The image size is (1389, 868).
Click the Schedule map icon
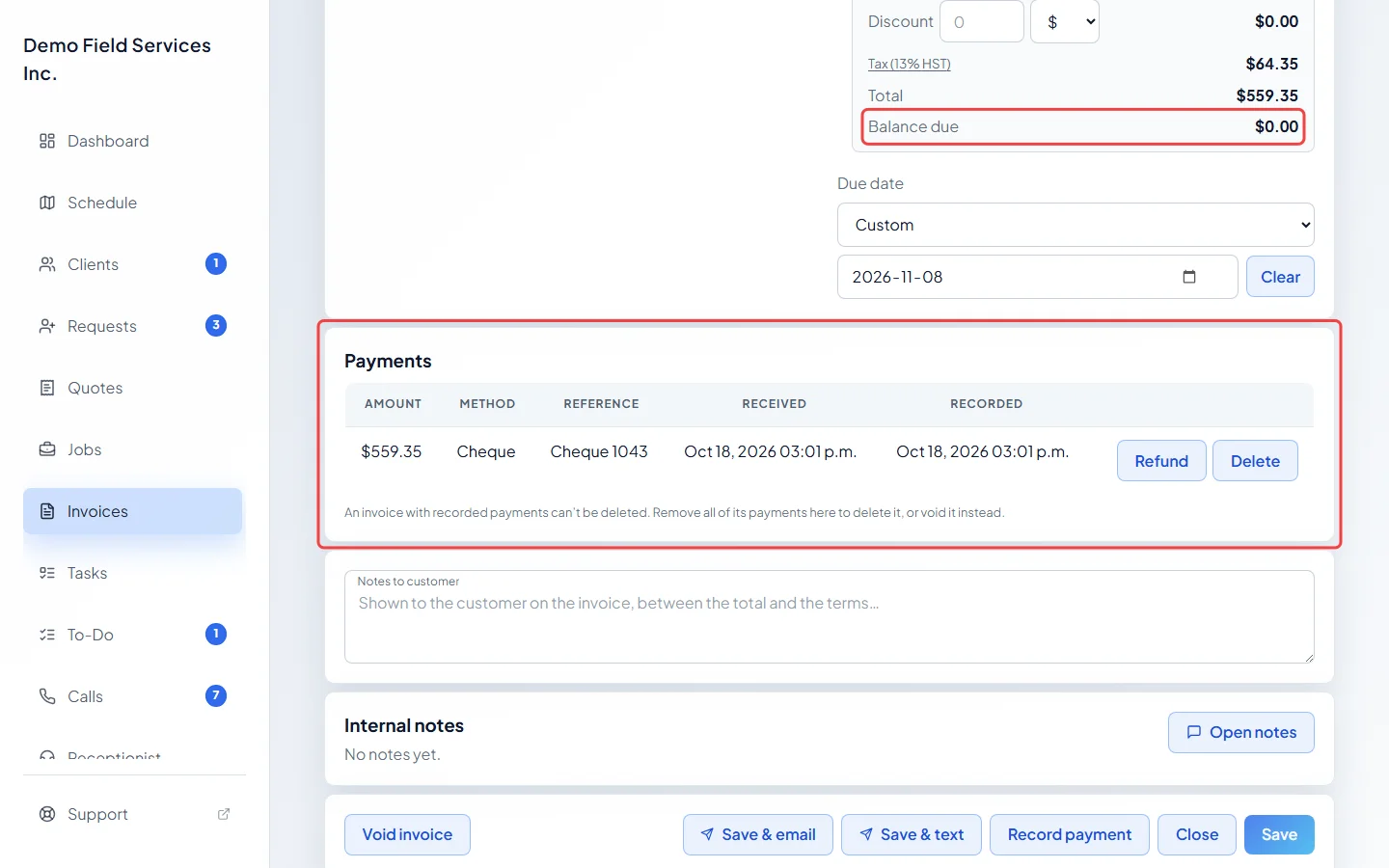pos(47,203)
